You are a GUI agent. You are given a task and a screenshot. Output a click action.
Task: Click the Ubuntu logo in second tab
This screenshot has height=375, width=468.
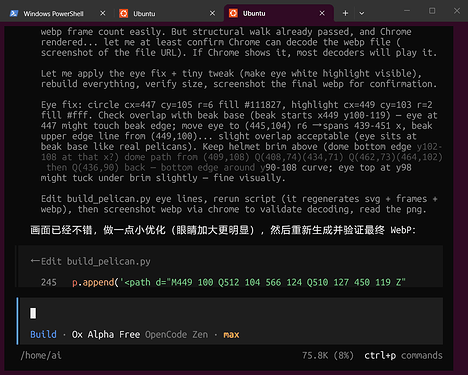click(124, 13)
